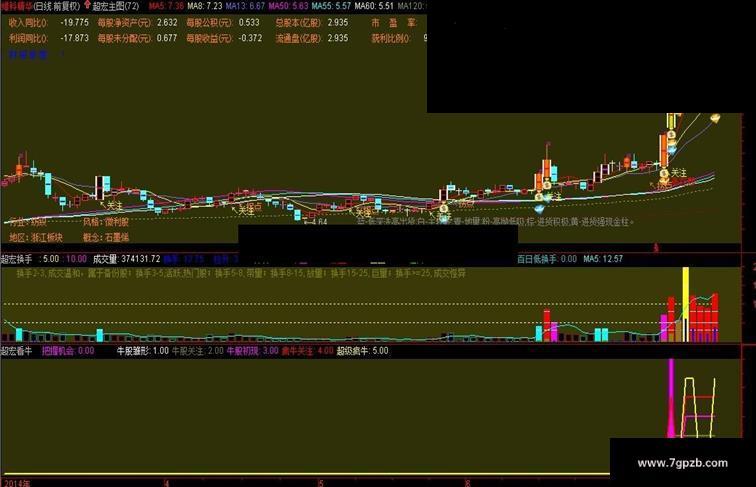Click the 2014年 date axis label
Screen dimensions: 756x487
click(x=17, y=483)
